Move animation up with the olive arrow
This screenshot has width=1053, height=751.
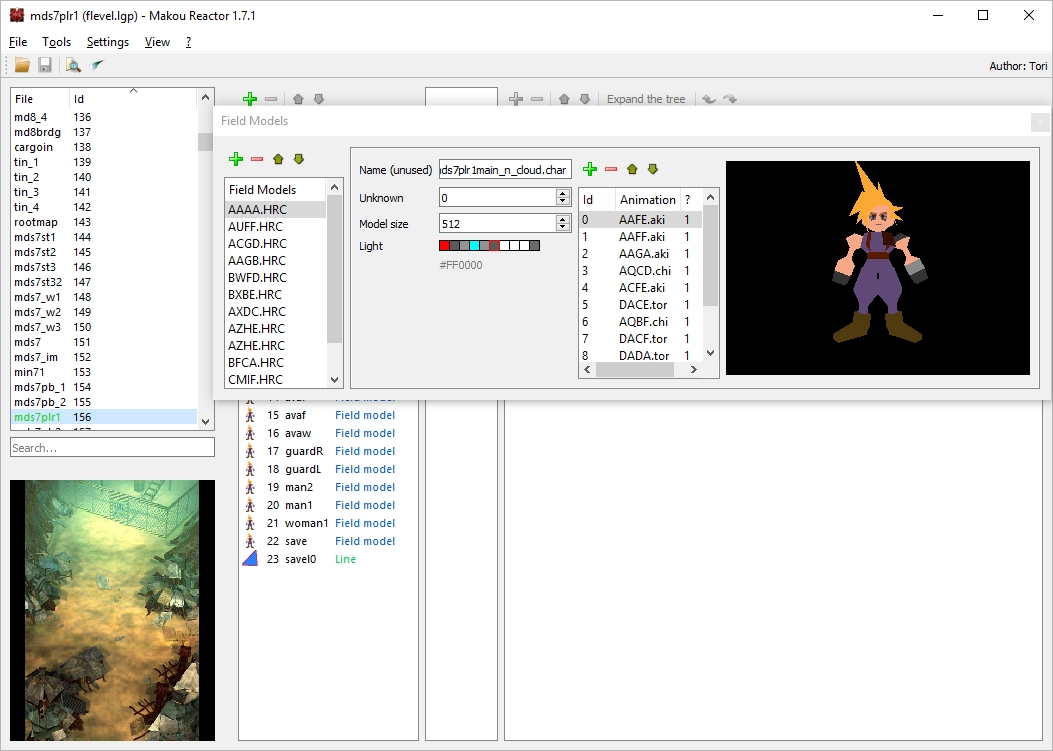(632, 169)
